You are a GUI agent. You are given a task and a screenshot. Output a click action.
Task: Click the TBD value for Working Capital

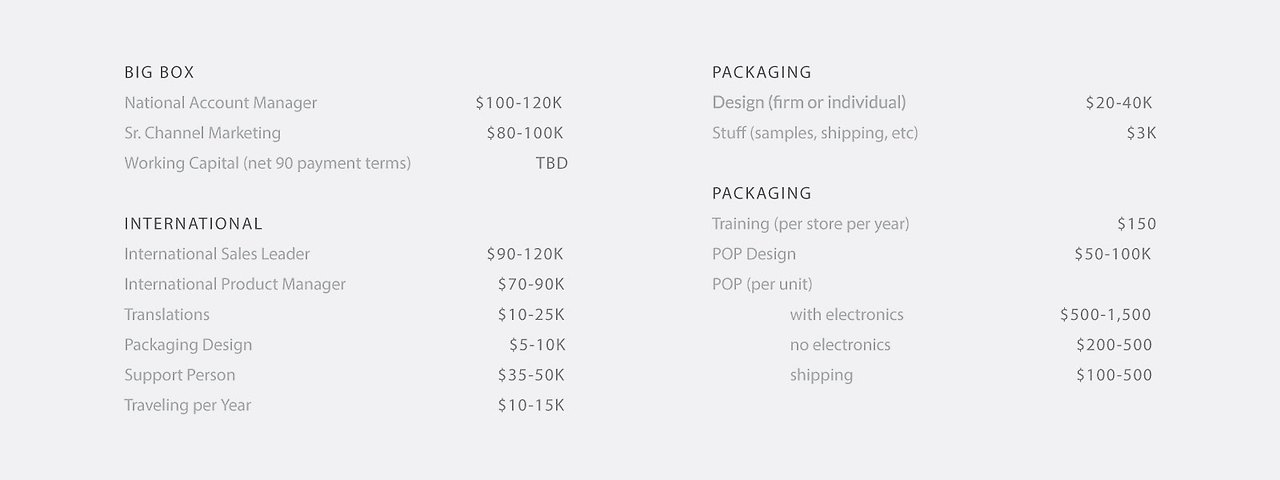point(552,163)
